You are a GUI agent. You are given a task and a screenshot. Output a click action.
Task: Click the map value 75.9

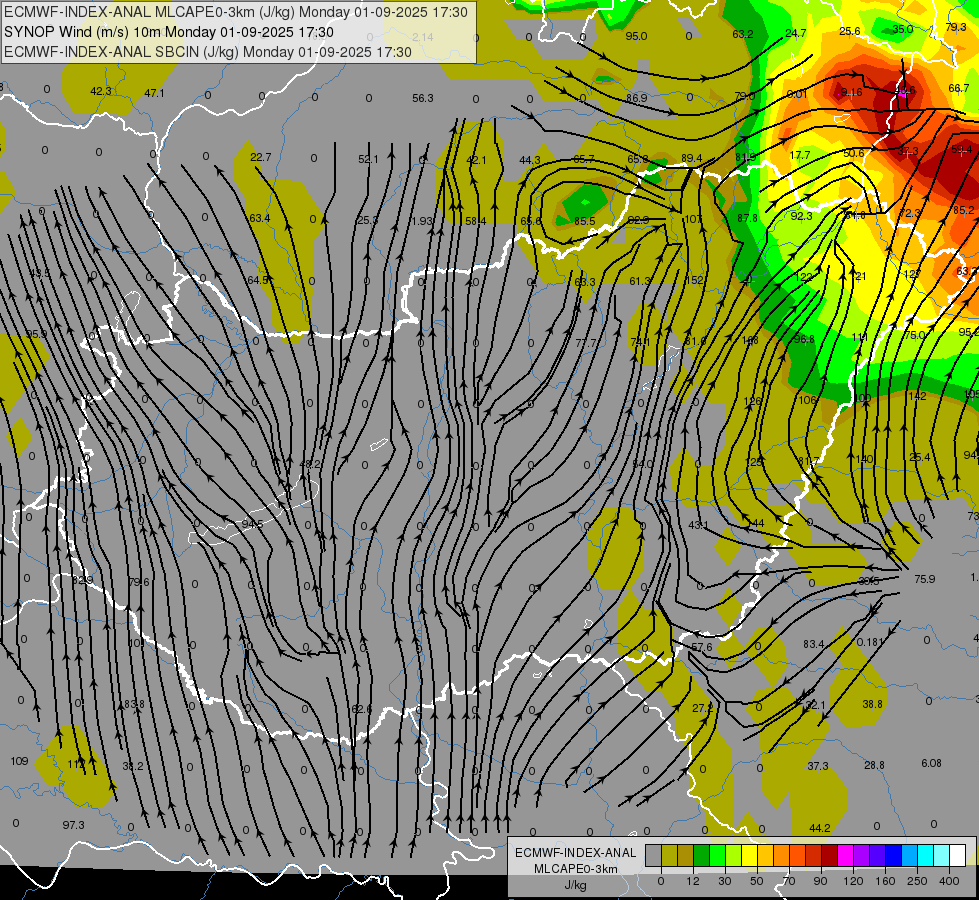tap(925, 579)
